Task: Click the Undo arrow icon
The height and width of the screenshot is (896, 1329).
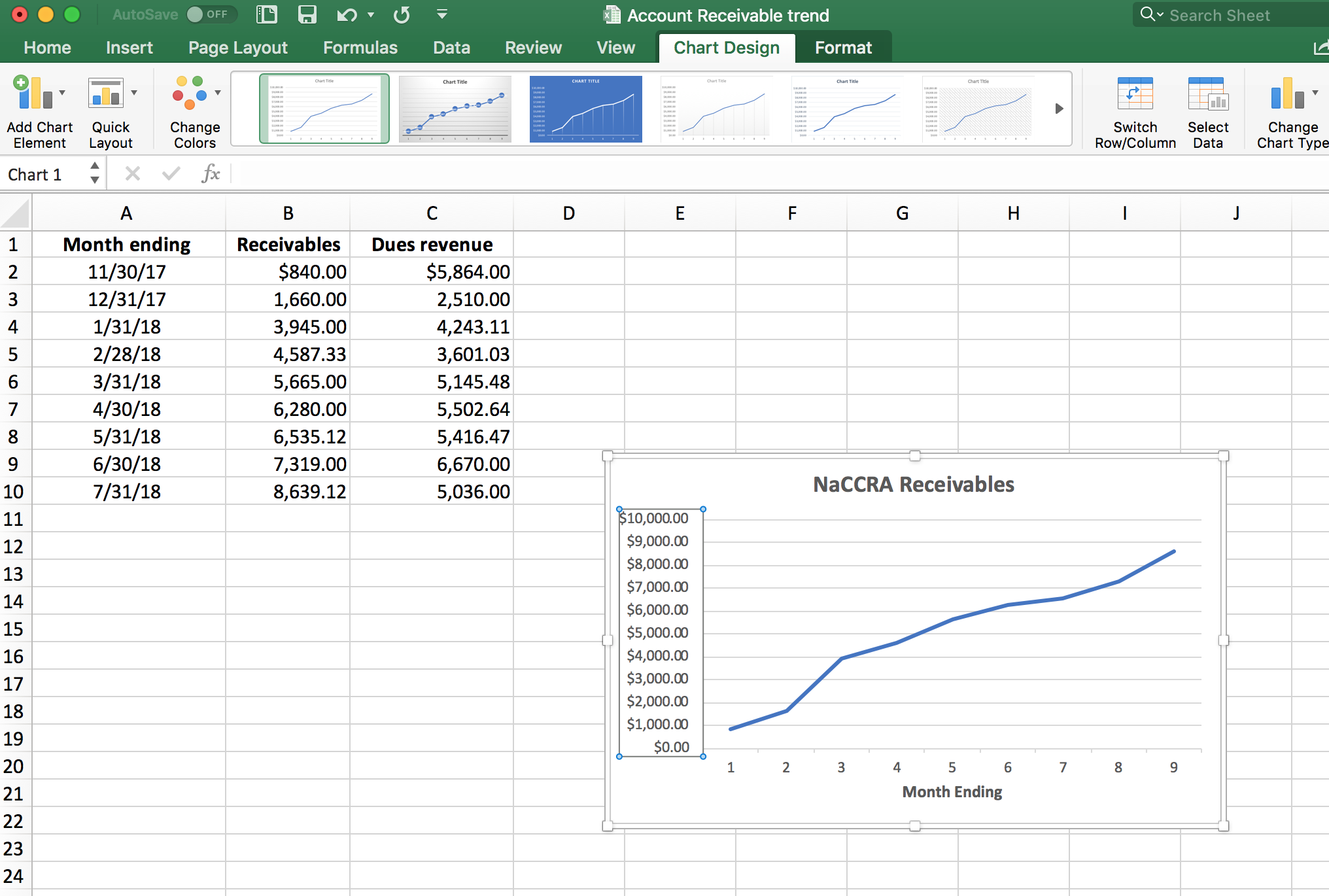Action: [x=347, y=14]
